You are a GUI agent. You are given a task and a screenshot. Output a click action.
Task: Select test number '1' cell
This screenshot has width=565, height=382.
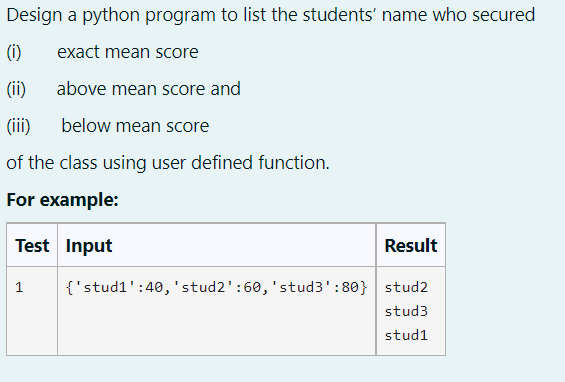point(19,287)
